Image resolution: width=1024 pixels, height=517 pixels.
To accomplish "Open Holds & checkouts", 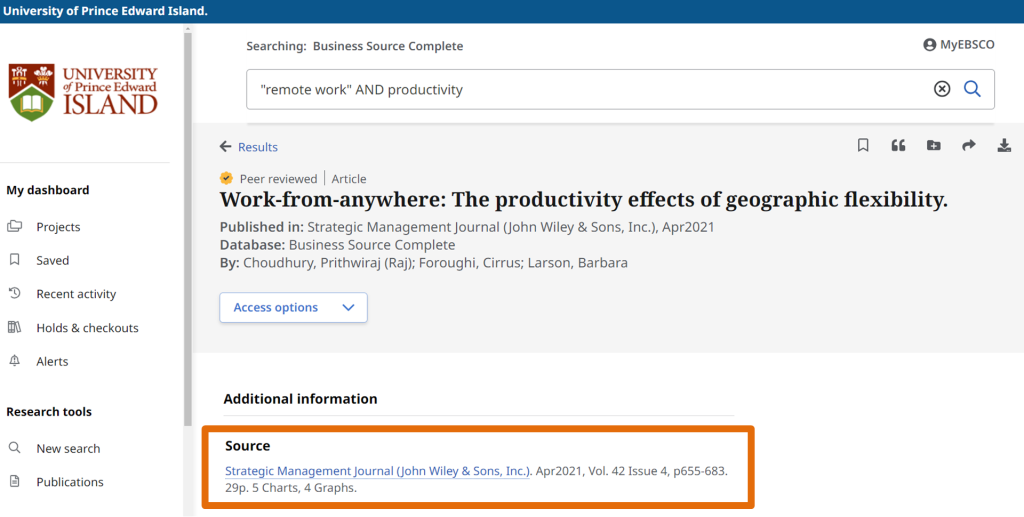I will click(x=87, y=328).
